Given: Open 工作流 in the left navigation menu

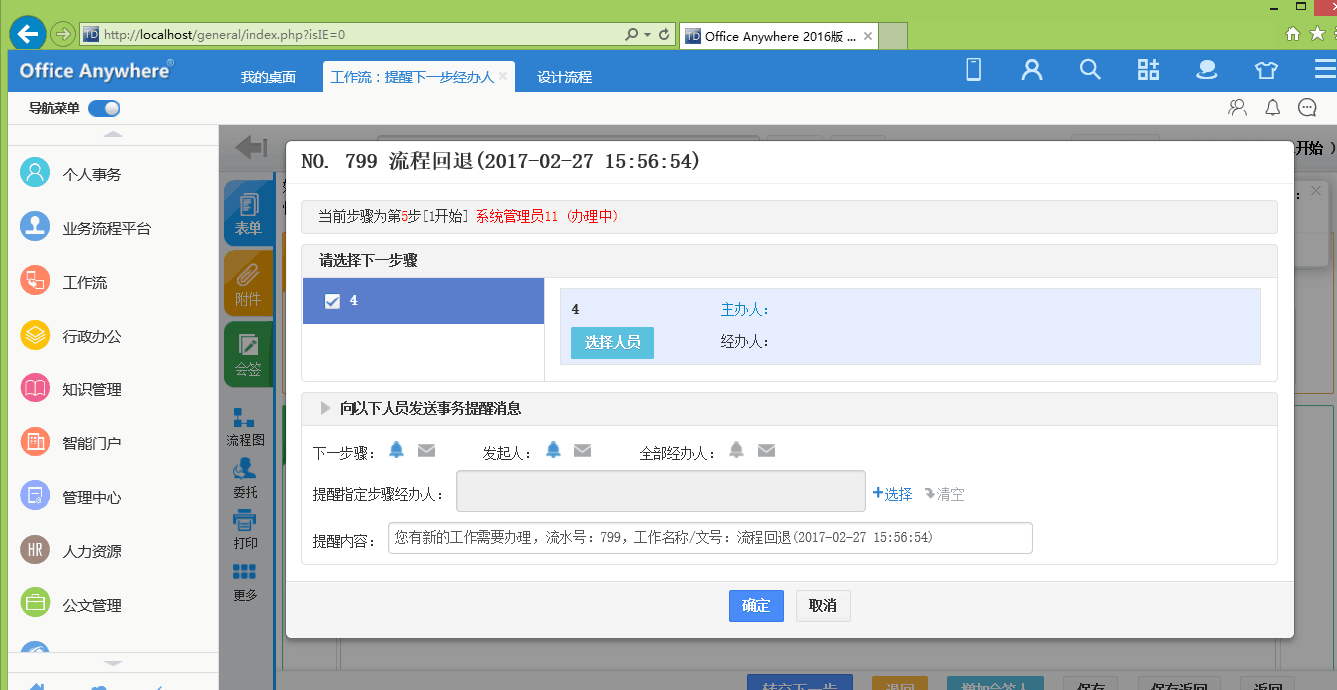Looking at the screenshot, I should coord(85,282).
